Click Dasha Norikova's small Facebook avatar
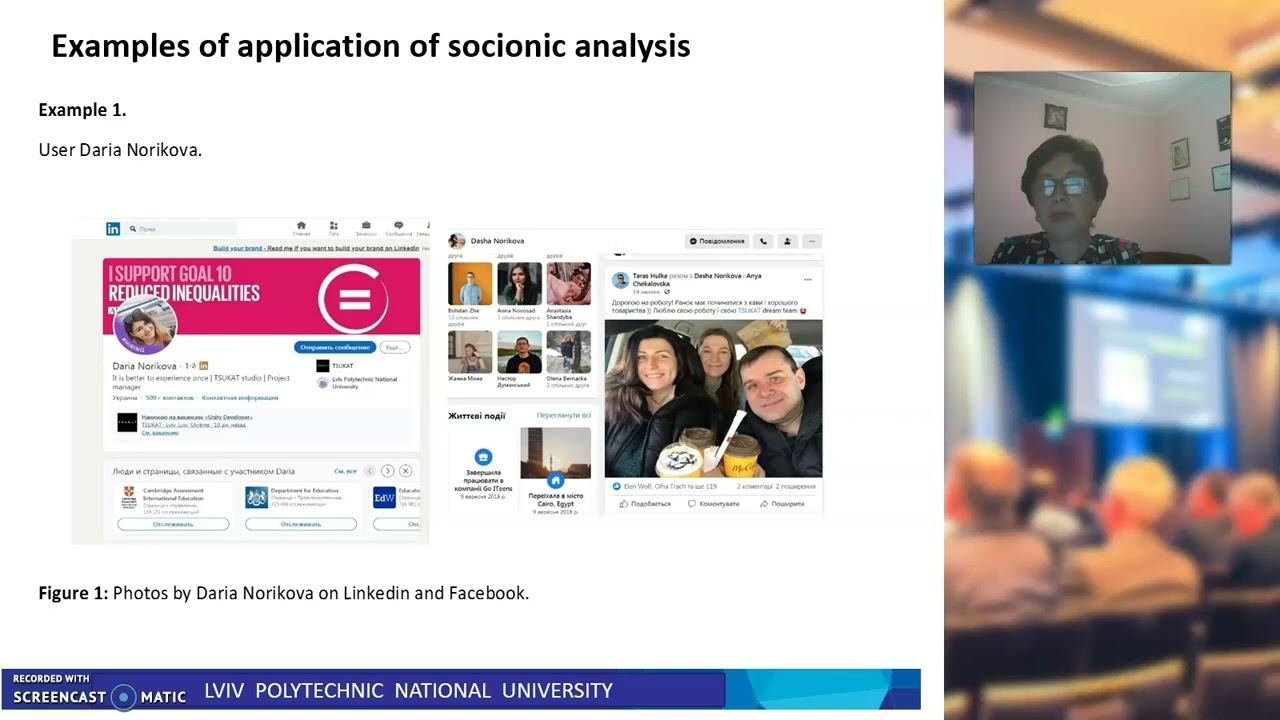This screenshot has height=720, width=1280. click(457, 241)
